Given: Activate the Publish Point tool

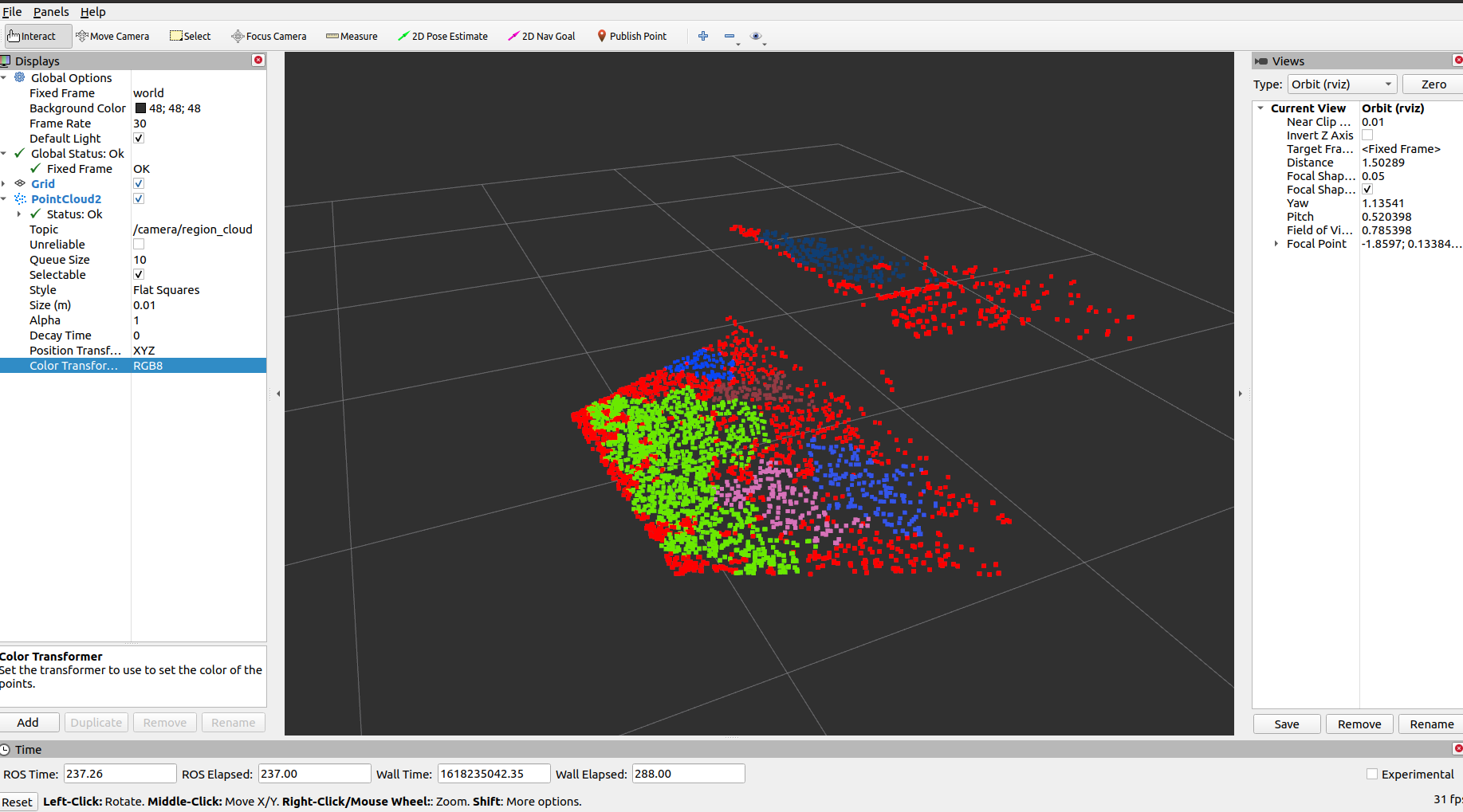Looking at the screenshot, I should click(x=631, y=36).
